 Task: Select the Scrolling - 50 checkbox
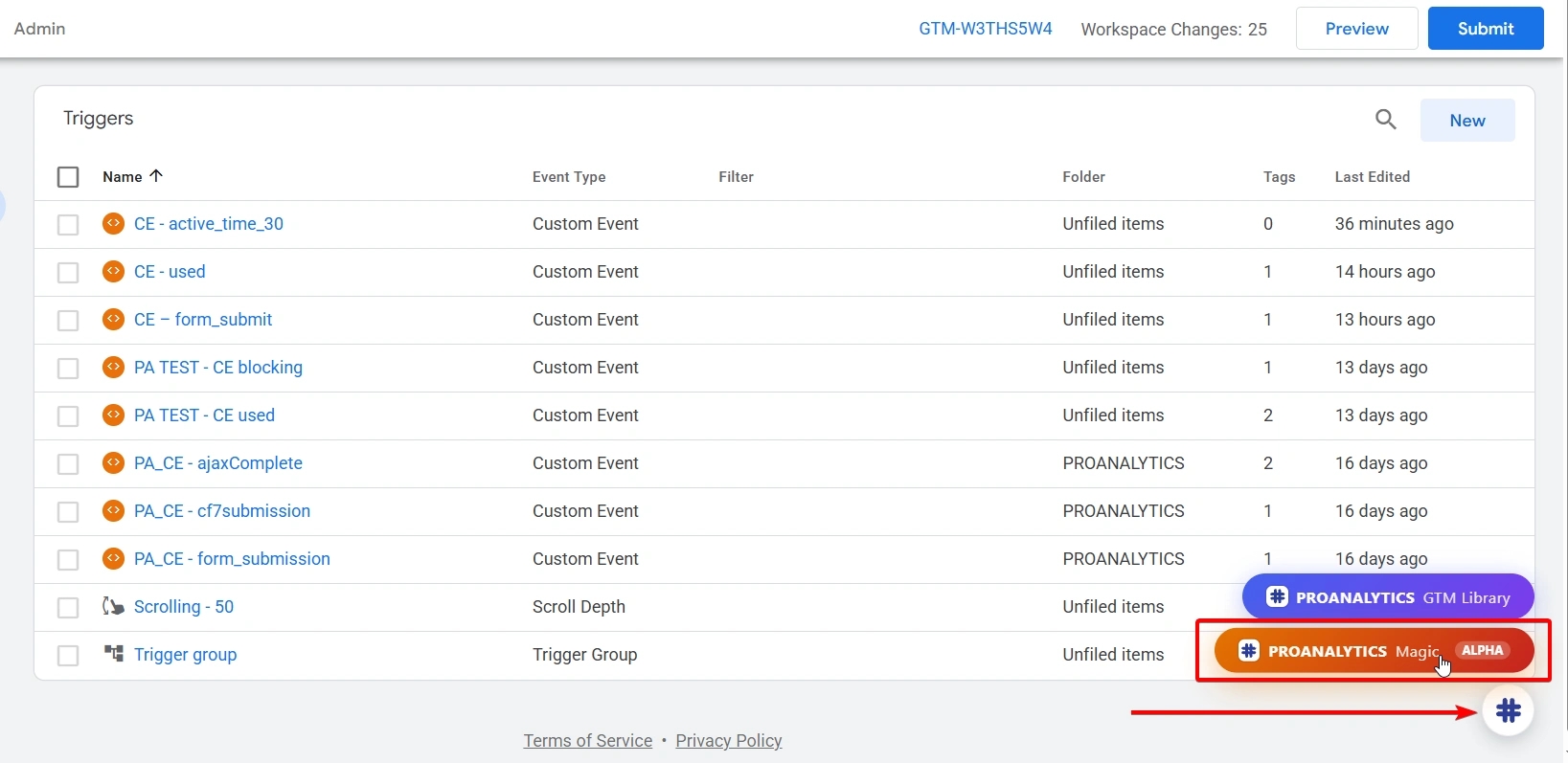(68, 608)
